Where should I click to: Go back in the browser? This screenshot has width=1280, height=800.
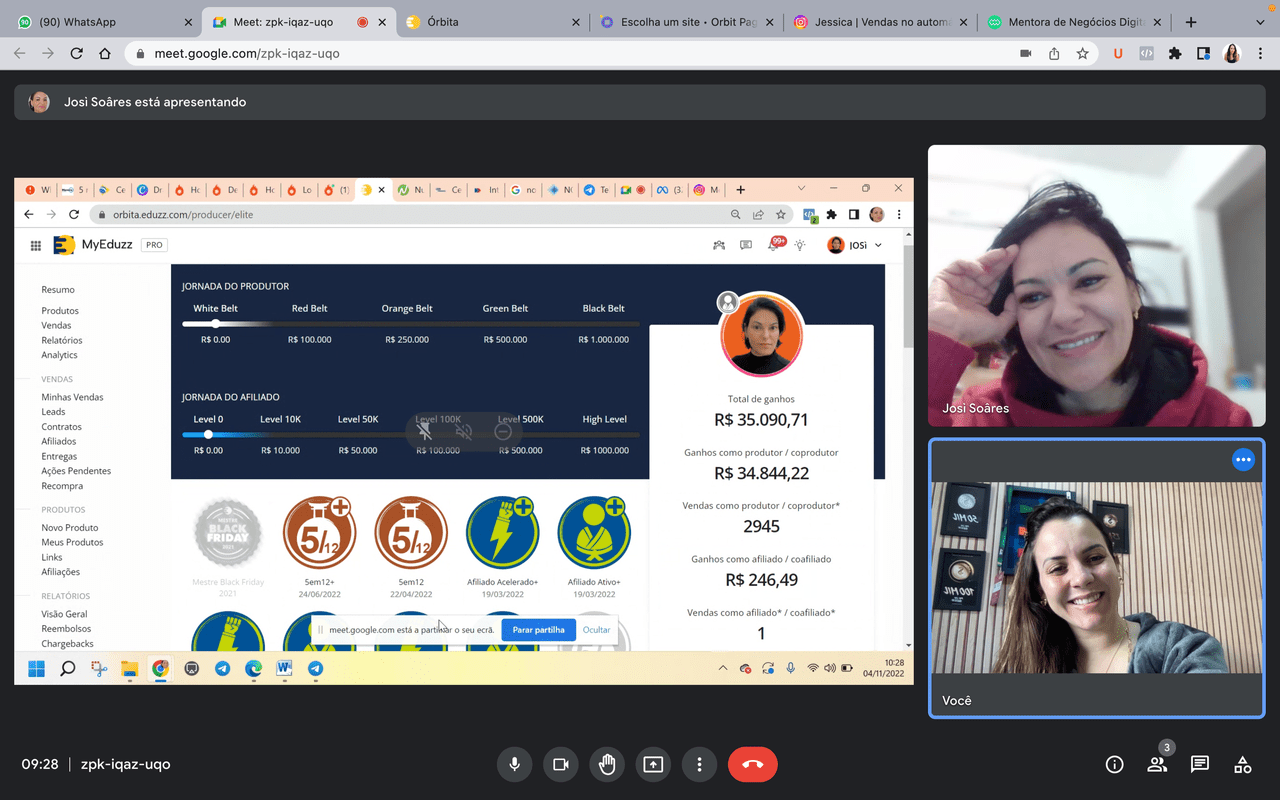click(x=20, y=54)
